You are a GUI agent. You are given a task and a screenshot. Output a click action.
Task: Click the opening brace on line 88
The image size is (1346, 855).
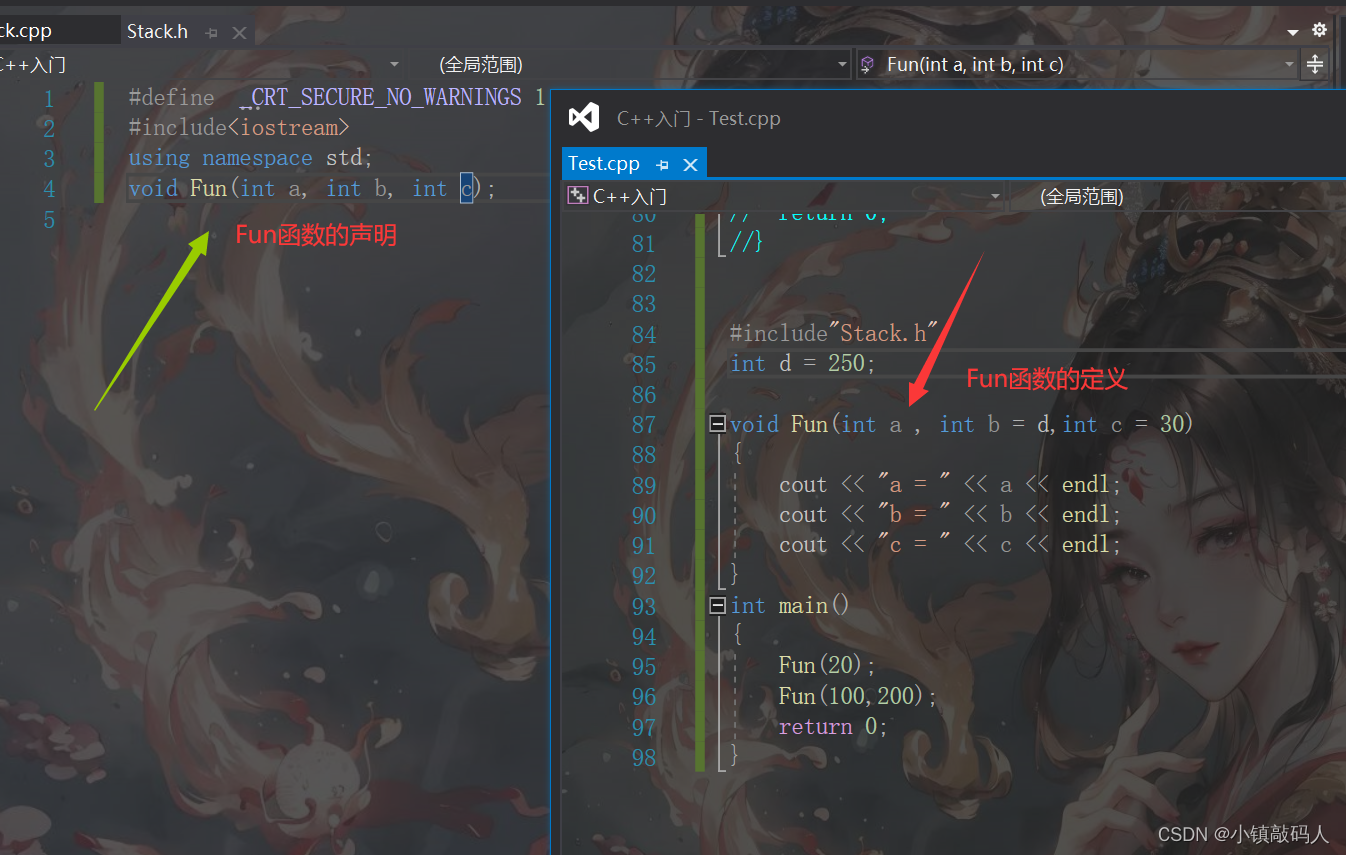tap(737, 454)
